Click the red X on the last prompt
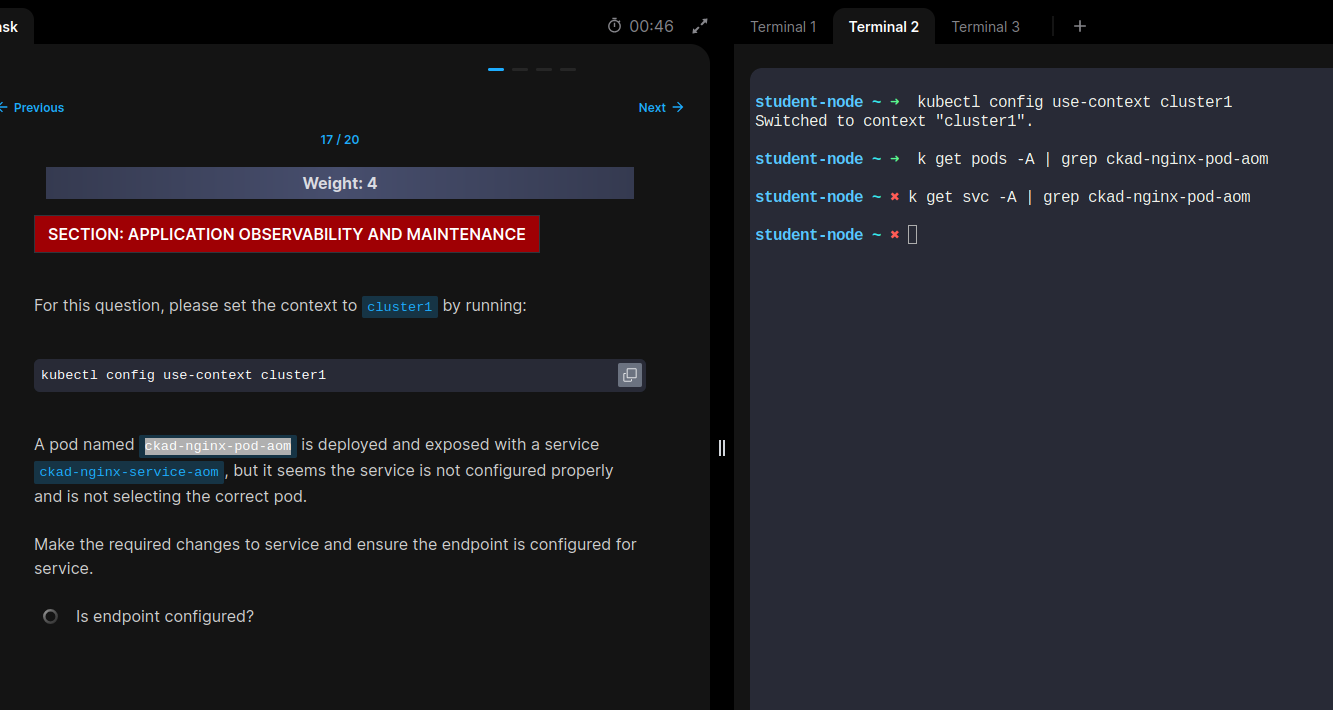Screen dimensions: 1333x710 click(894, 235)
